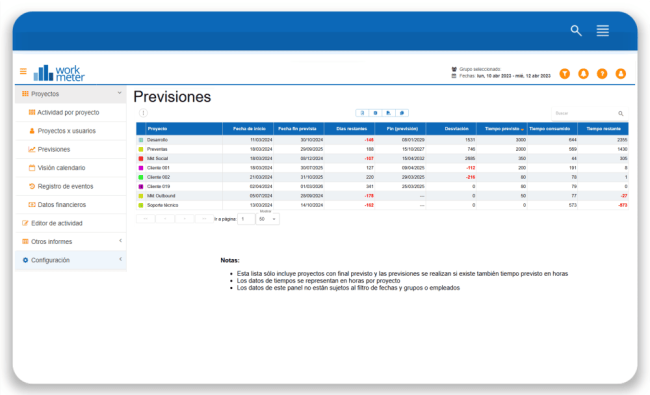Click the magnifier icon in the Buscar field
Screen dimensions: 650x395
point(621,113)
